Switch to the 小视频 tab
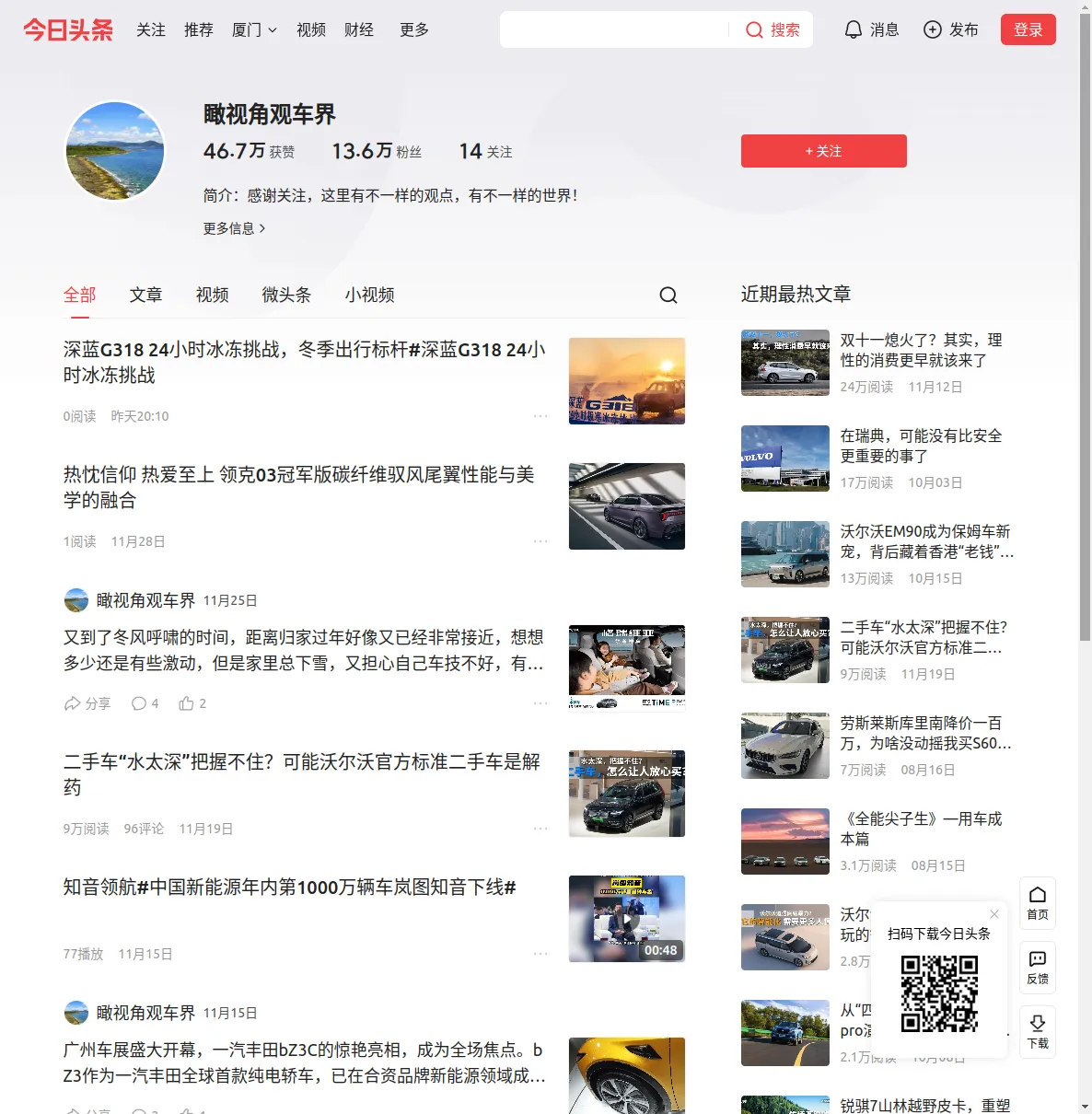This screenshot has width=1092, height=1114. click(370, 295)
